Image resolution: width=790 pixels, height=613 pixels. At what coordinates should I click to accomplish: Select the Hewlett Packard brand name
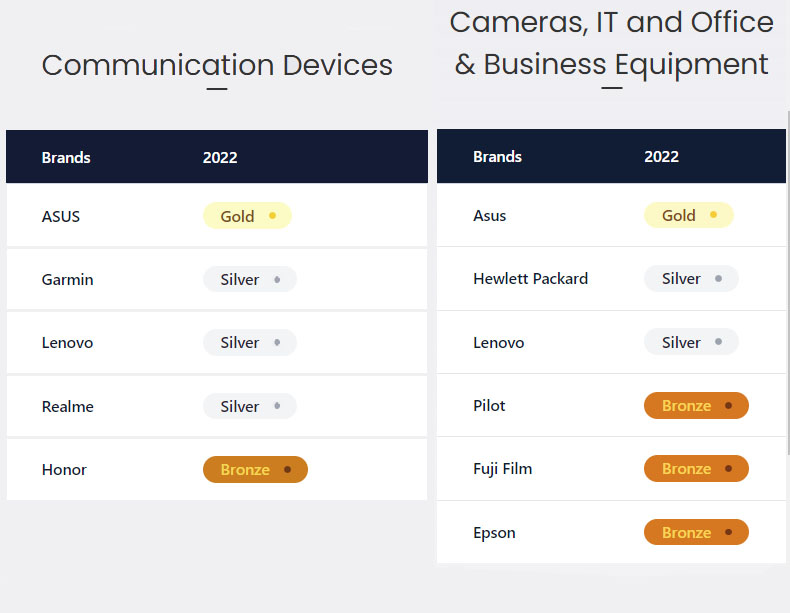[x=530, y=279]
